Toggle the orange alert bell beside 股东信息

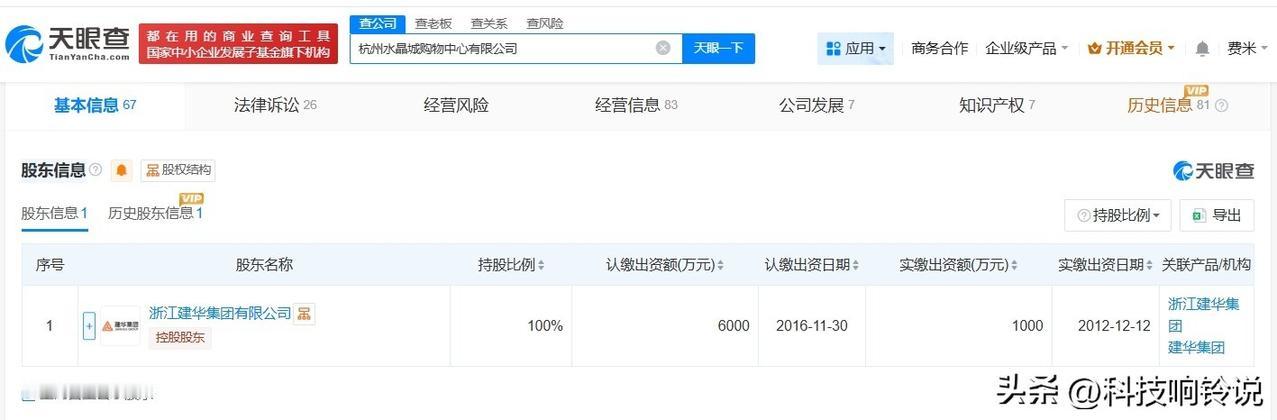121,170
